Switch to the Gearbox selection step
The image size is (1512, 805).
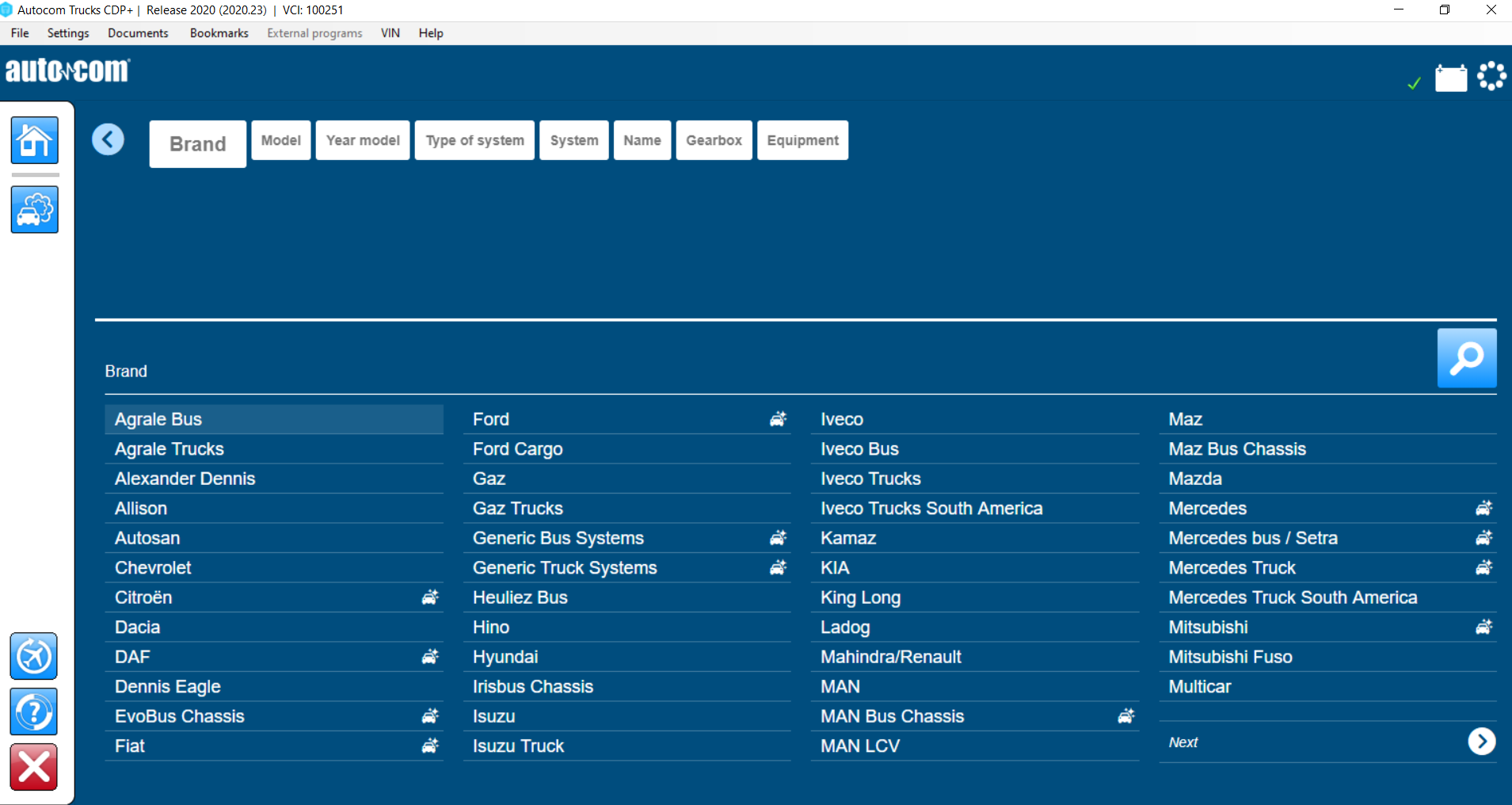pyautogui.click(x=714, y=139)
